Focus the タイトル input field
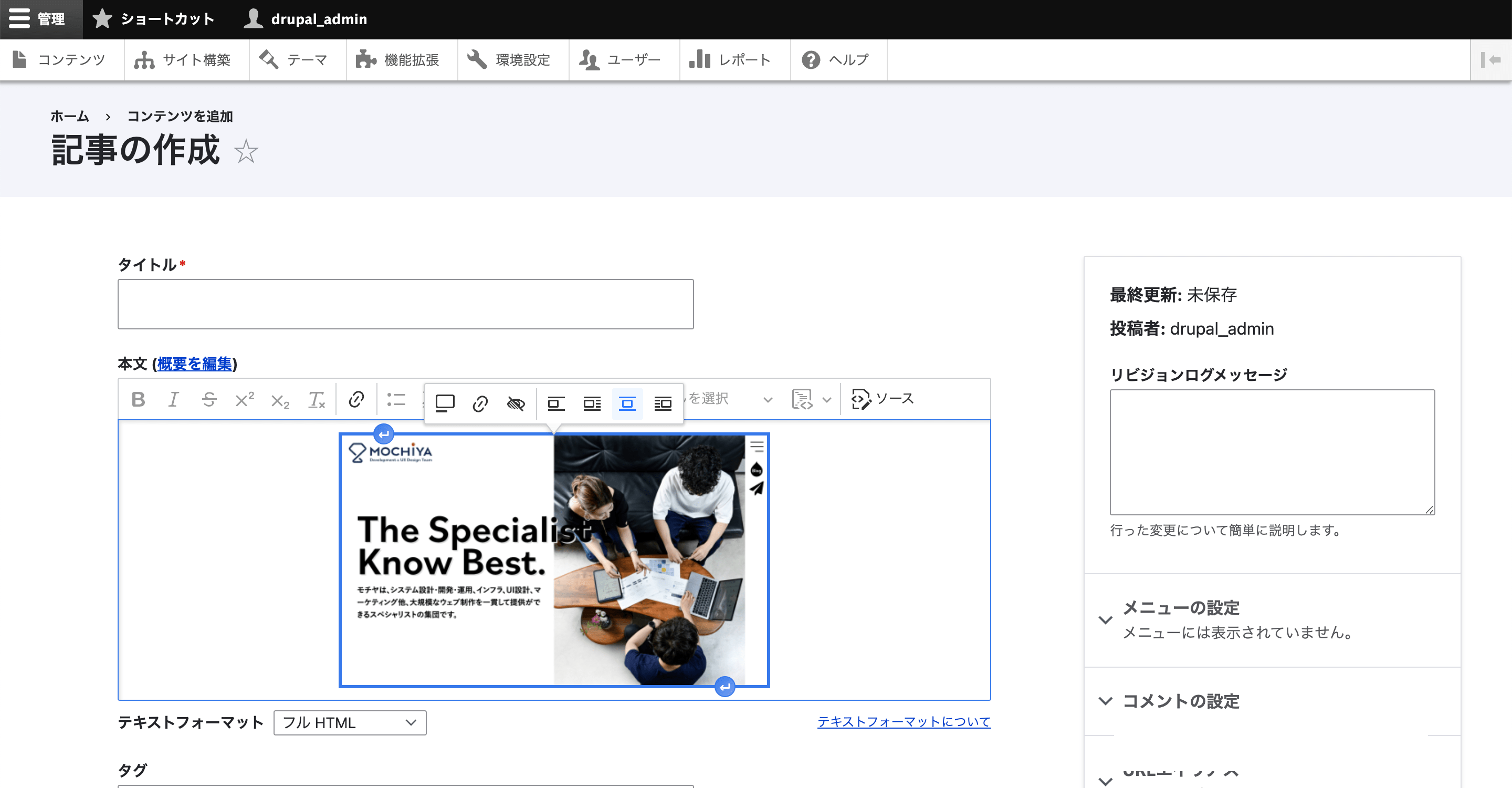The width and height of the screenshot is (1512, 788). pos(406,304)
